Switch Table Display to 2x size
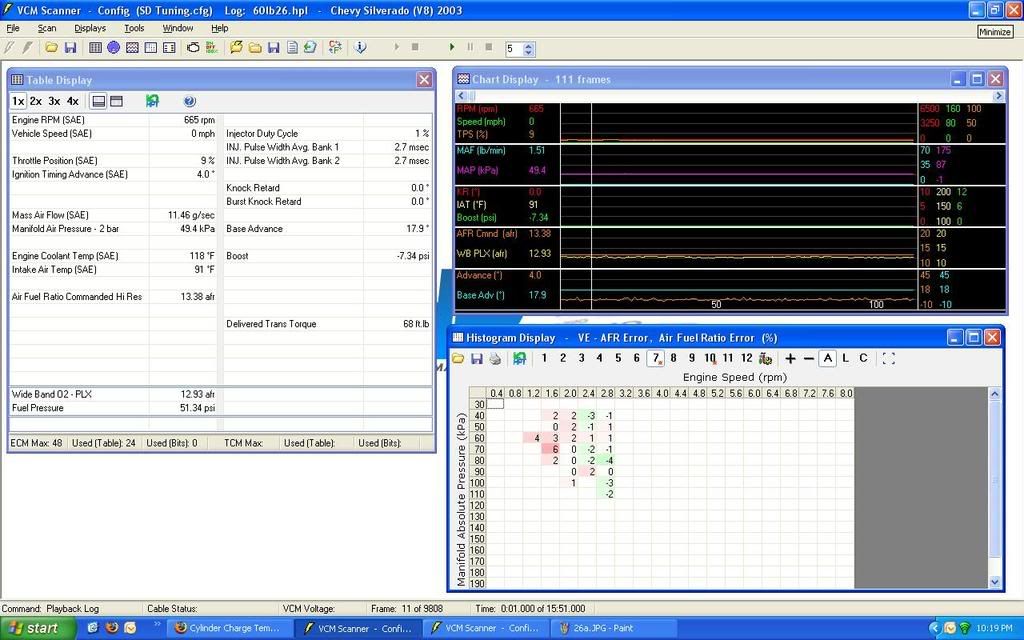This screenshot has height=640, width=1024. pyautogui.click(x=36, y=101)
